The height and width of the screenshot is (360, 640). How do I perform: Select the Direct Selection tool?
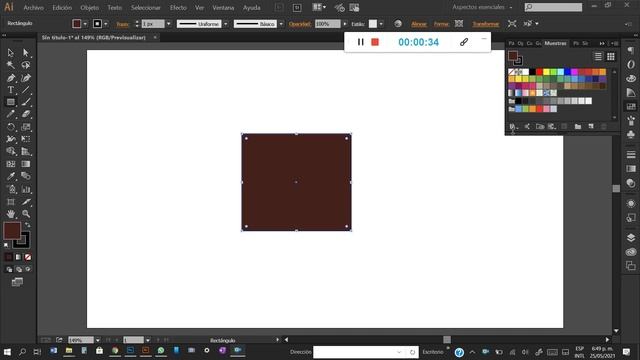26,53
